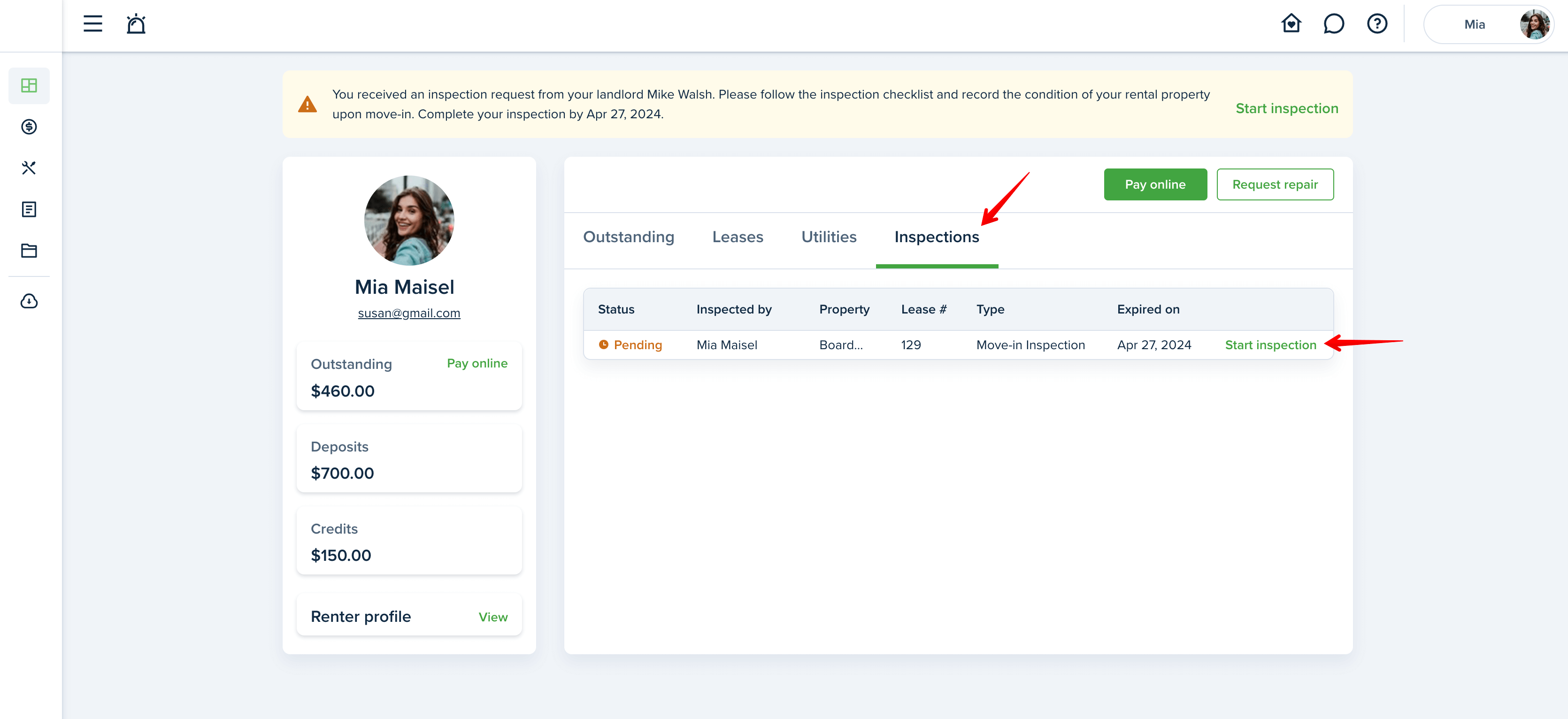1568x719 pixels.
Task: Click the Type column header
Action: point(990,309)
